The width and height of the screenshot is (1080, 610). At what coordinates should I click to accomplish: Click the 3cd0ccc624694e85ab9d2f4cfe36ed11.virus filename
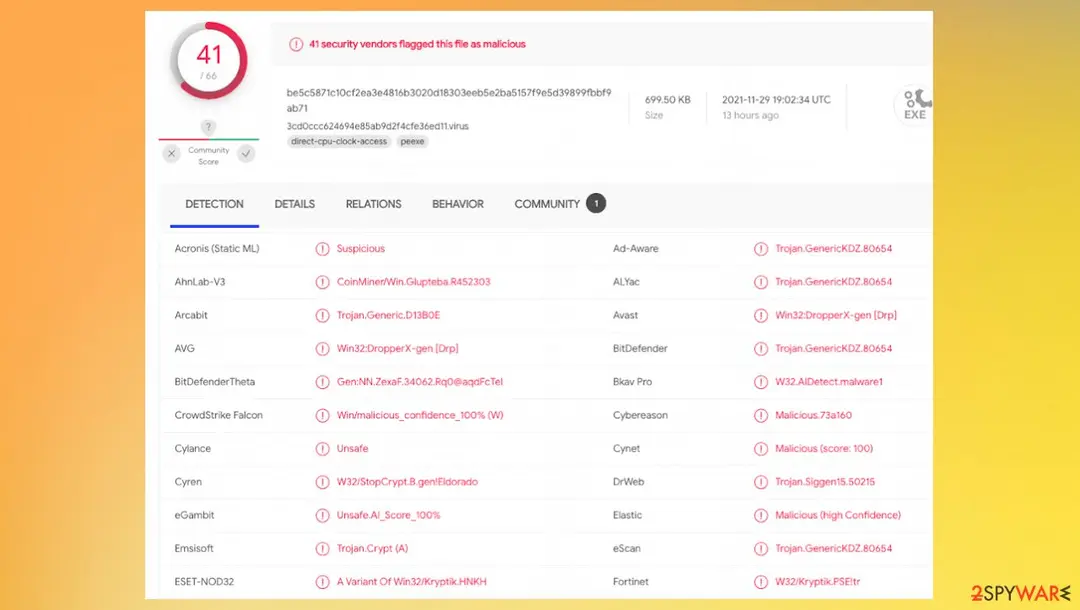tap(377, 126)
